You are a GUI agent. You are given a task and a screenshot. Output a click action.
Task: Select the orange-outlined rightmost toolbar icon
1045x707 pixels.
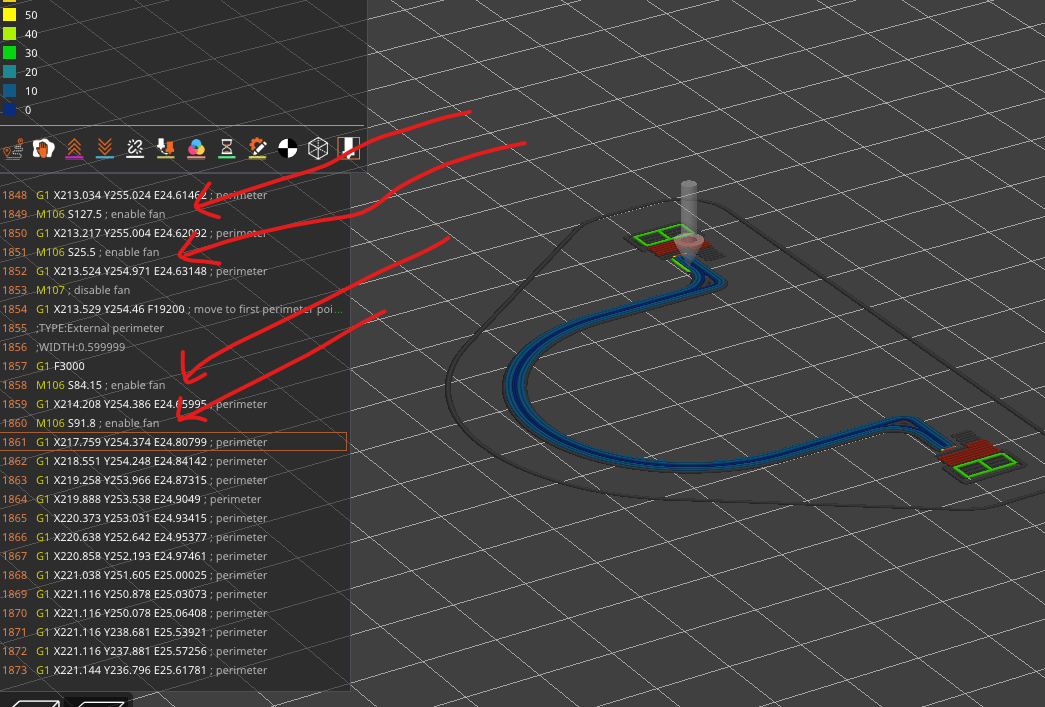click(x=349, y=148)
